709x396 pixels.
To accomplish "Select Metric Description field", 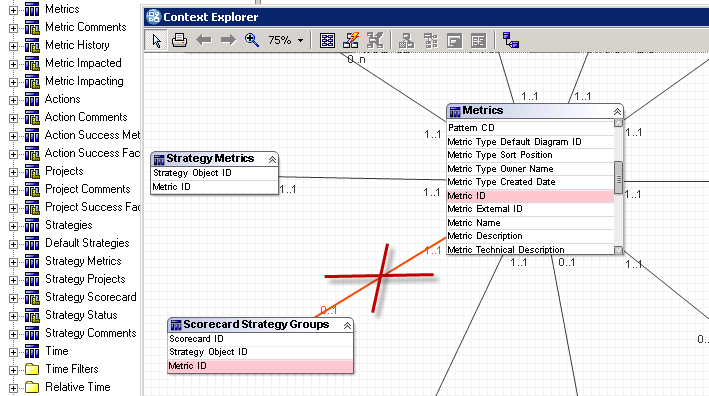I will (x=530, y=236).
